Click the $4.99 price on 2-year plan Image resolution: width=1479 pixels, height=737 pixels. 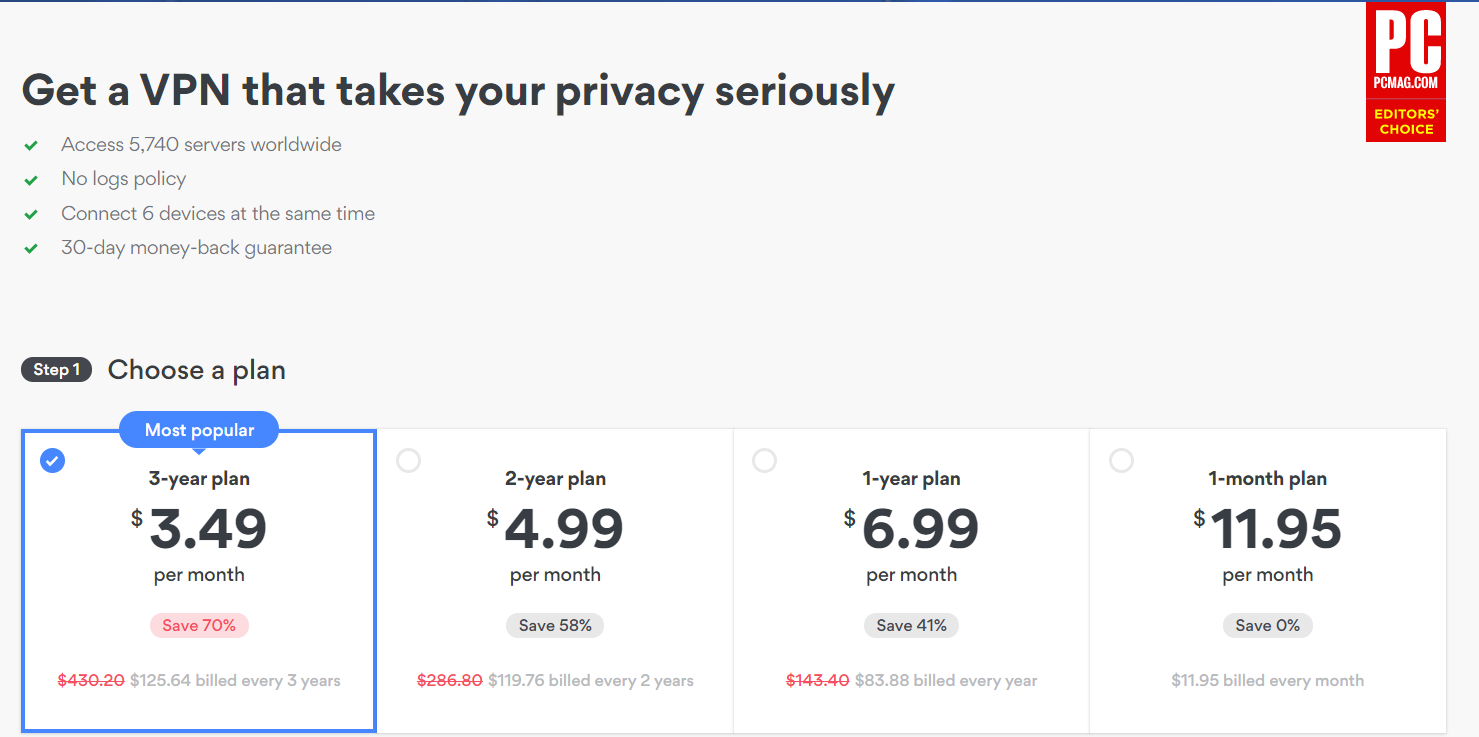tap(563, 529)
